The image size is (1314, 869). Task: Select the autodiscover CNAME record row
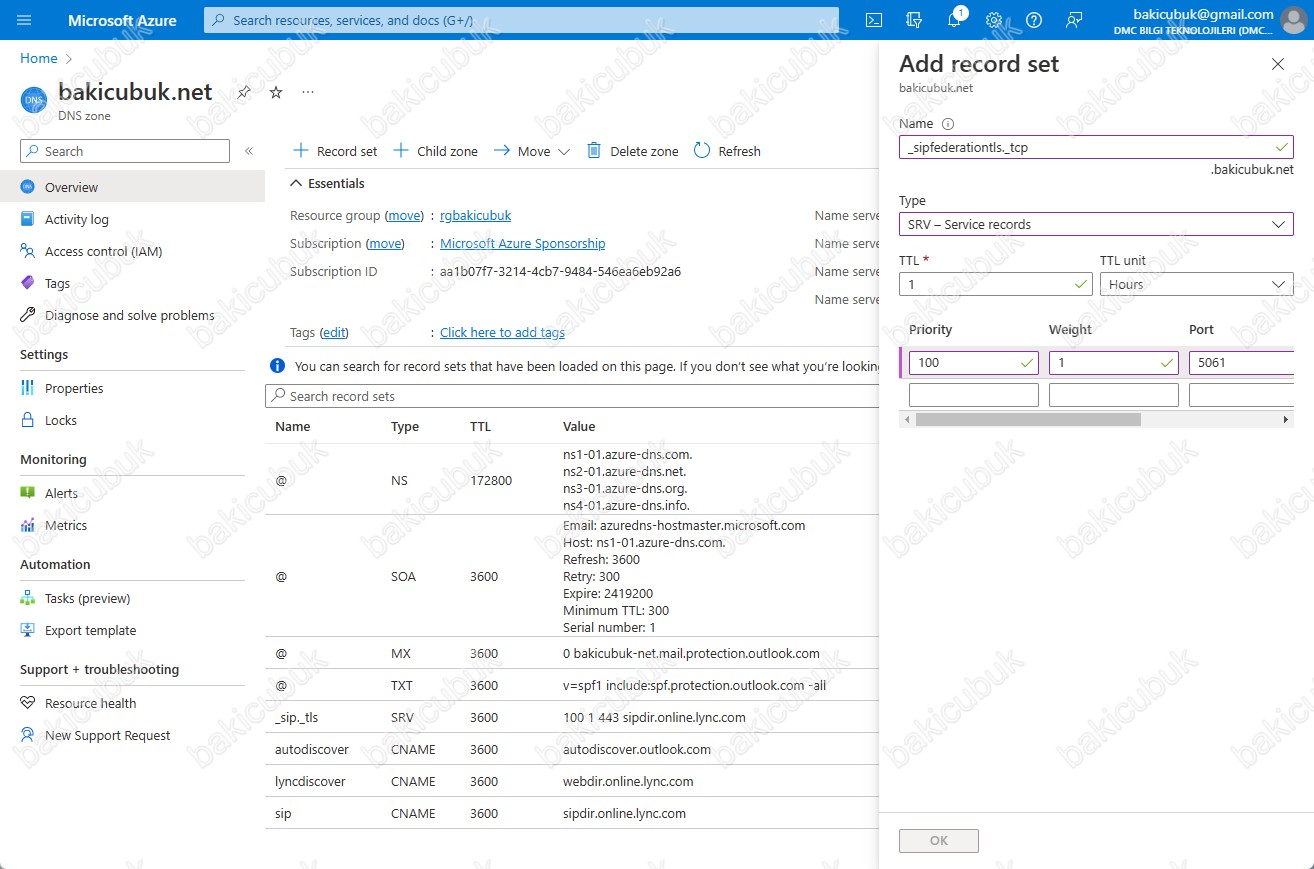572,749
